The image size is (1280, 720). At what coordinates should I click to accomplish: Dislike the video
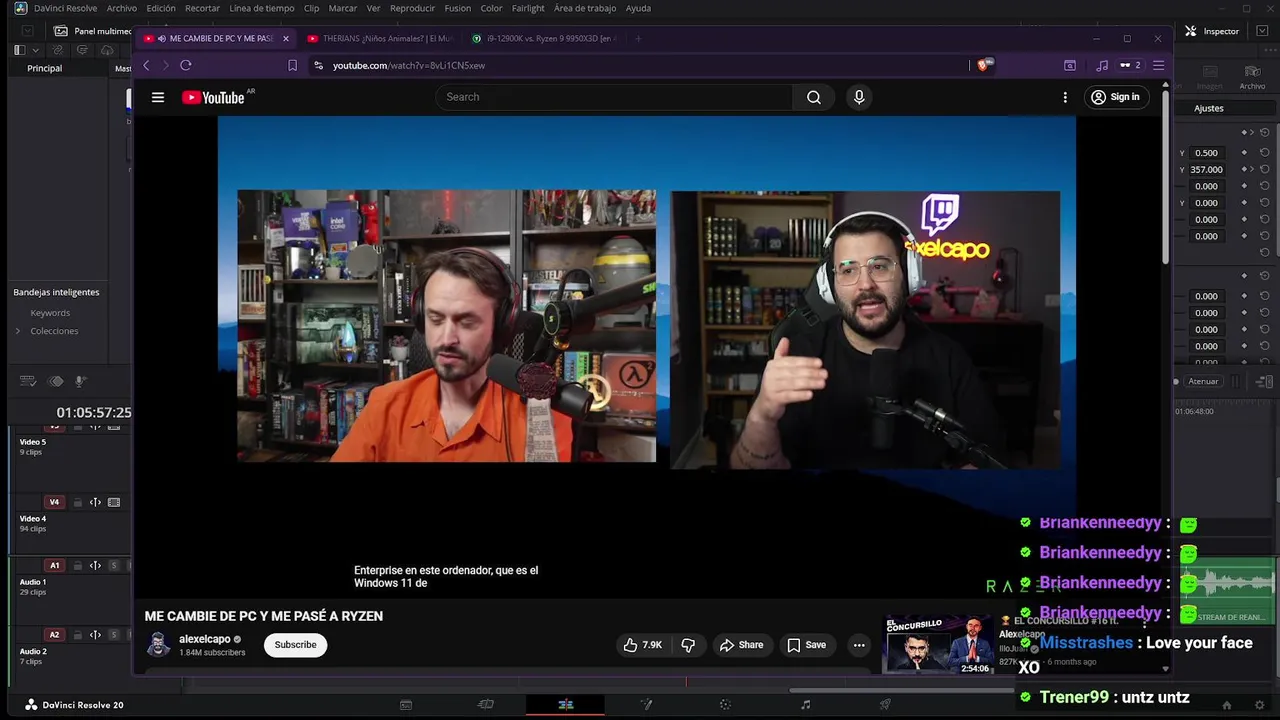click(x=688, y=645)
